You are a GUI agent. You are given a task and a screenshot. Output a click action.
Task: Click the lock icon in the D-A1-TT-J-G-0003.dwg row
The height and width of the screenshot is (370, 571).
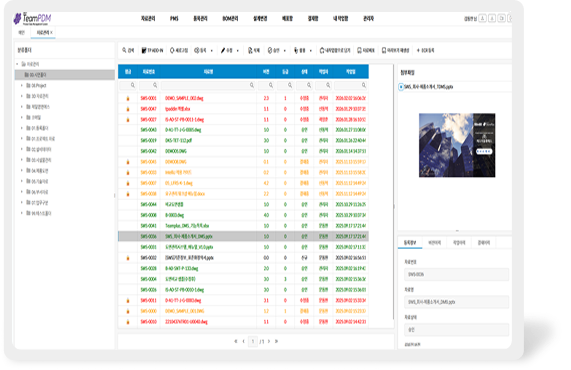(128, 300)
